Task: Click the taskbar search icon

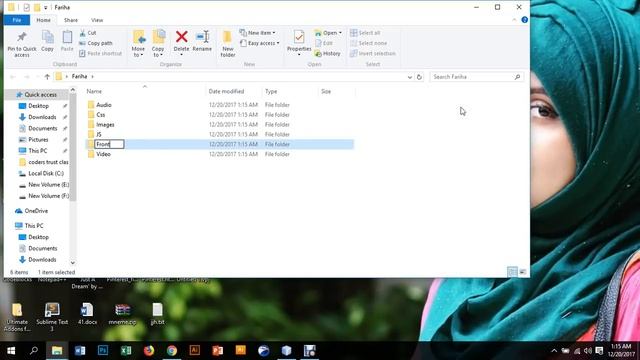Action: click(34, 351)
